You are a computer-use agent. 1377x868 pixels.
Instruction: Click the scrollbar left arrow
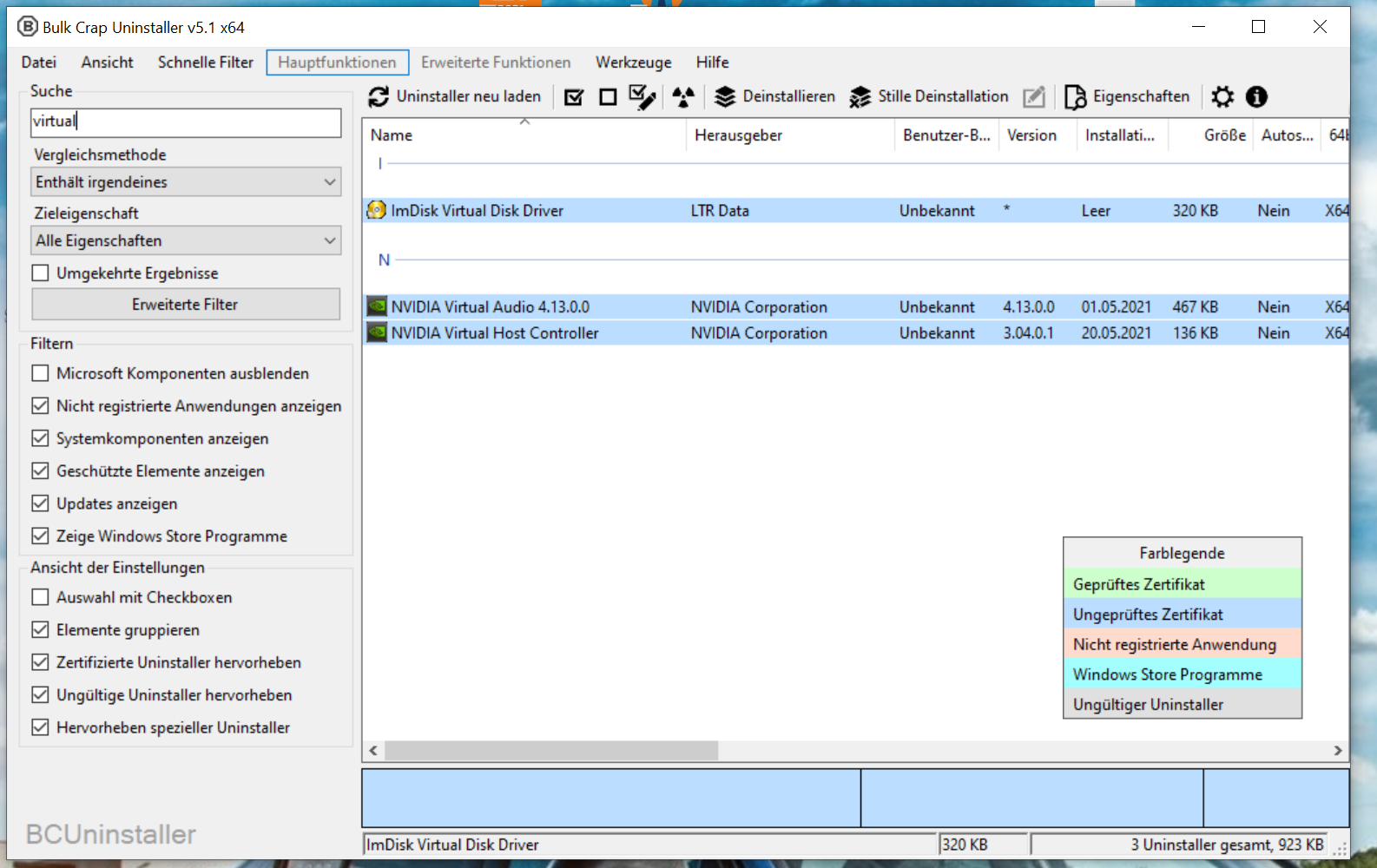coord(373,751)
